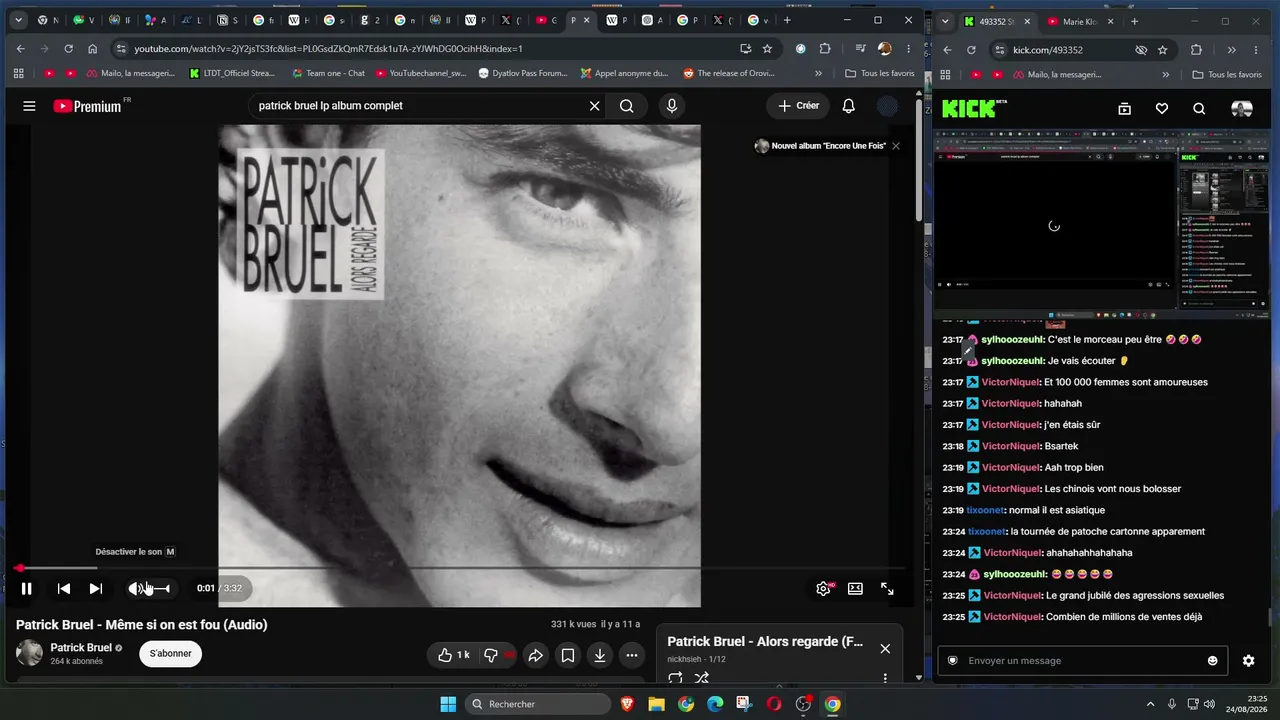Image resolution: width=1280 pixels, height=720 pixels.
Task: Enter YouTube fullscreen mode
Action: click(887, 589)
